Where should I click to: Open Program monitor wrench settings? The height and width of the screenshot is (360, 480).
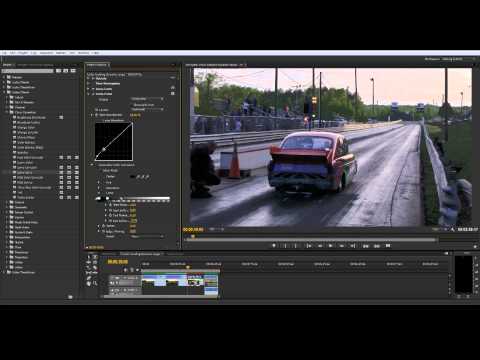[x=452, y=229]
